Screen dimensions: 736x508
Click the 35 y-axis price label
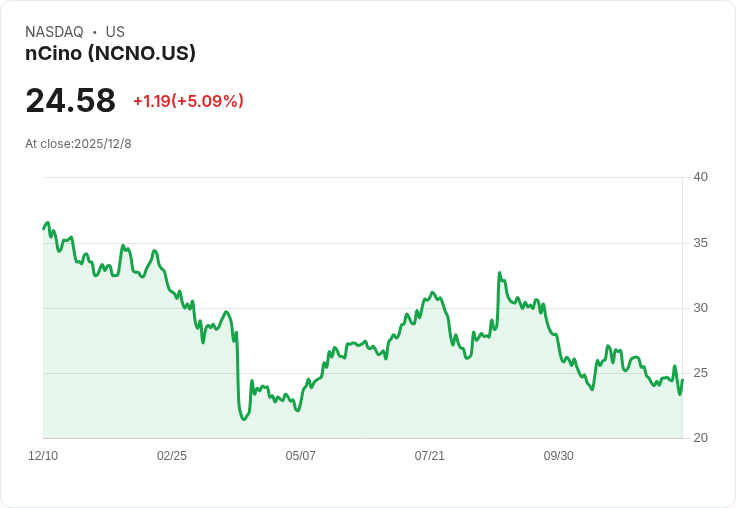tap(700, 243)
